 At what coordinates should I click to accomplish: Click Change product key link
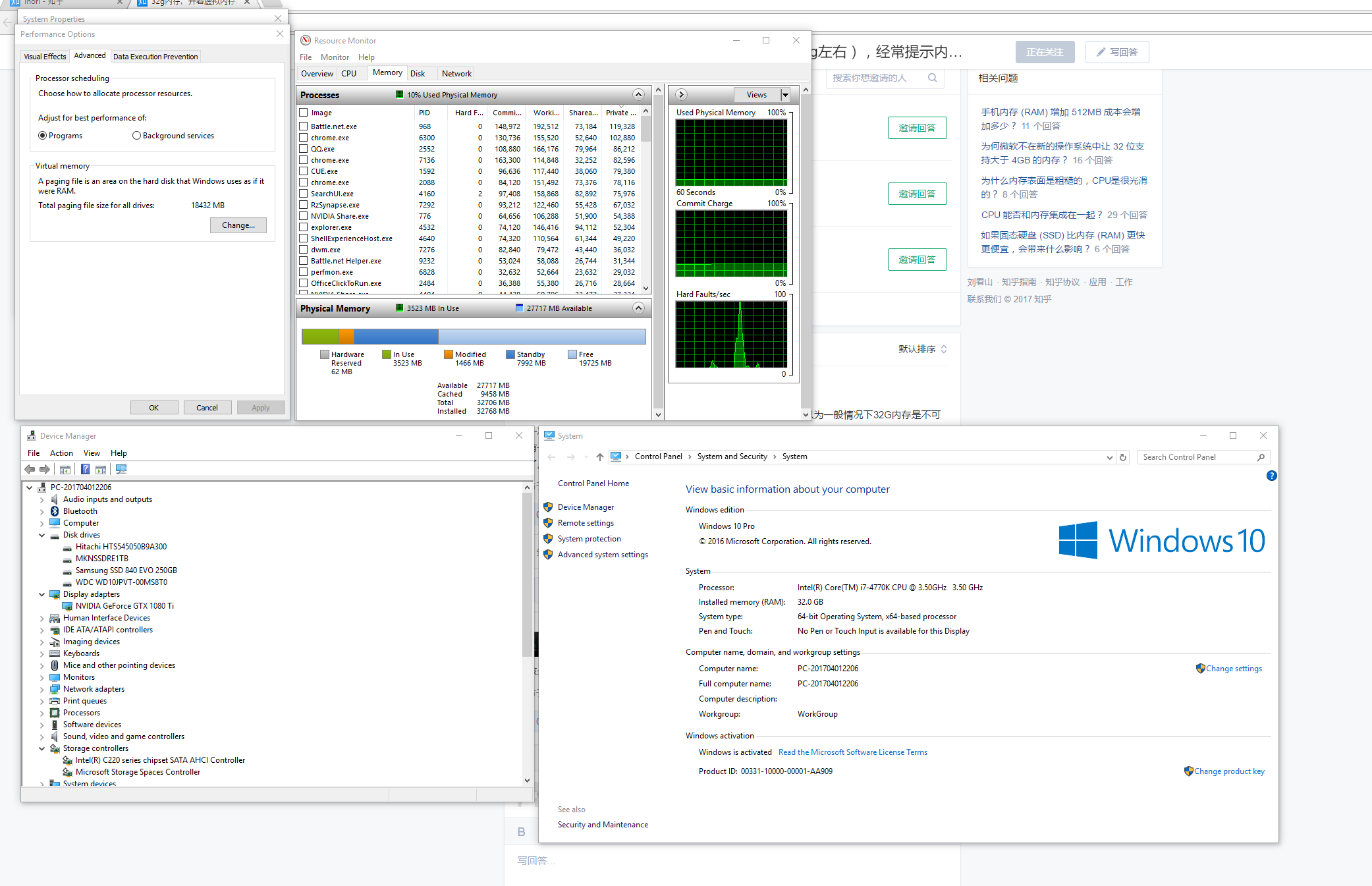(x=1229, y=771)
